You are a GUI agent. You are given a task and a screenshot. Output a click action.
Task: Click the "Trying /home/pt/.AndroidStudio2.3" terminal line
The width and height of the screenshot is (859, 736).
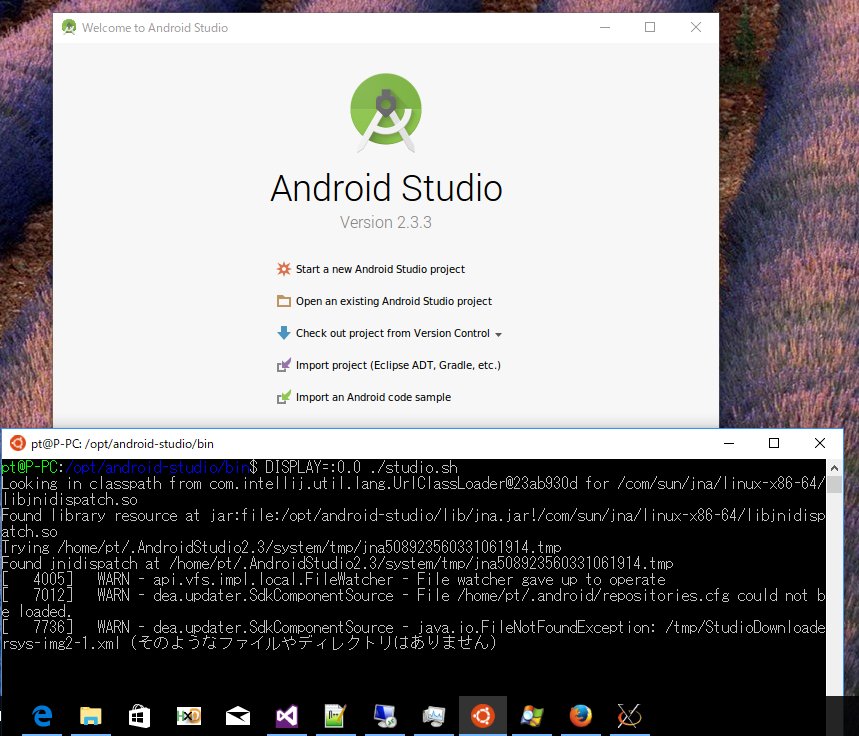tap(282, 547)
